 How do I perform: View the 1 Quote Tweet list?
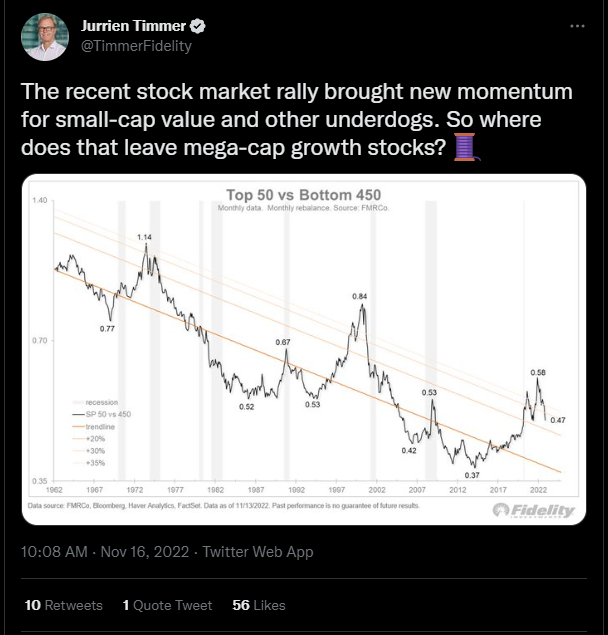pos(167,605)
